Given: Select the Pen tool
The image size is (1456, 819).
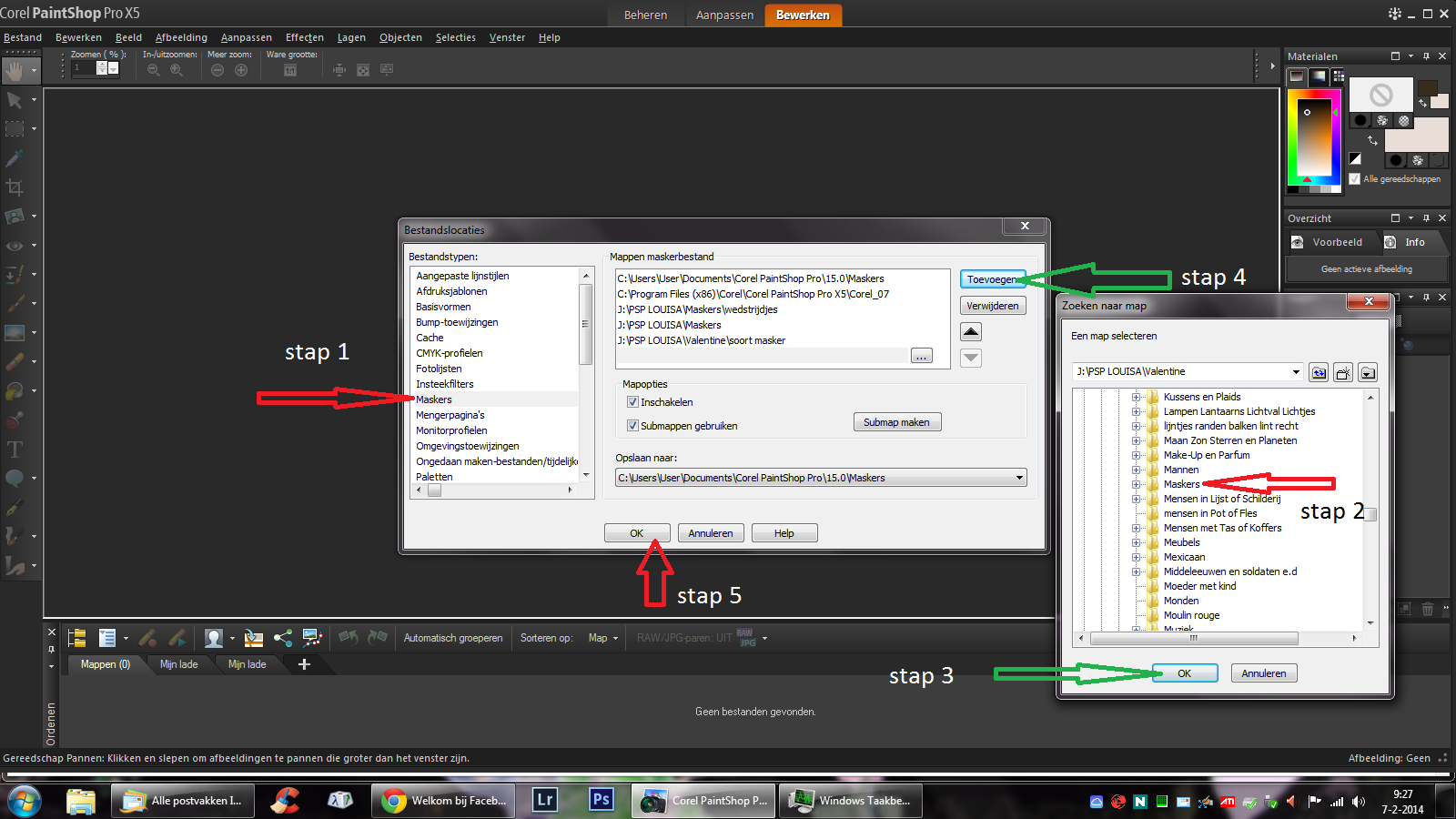Looking at the screenshot, I should [x=15, y=508].
